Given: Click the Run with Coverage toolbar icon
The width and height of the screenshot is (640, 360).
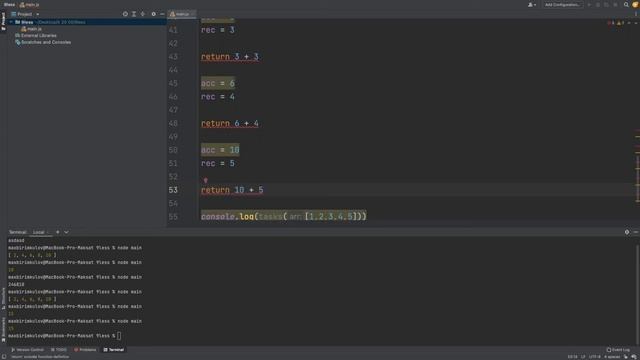Looking at the screenshot, I should coord(607,4).
